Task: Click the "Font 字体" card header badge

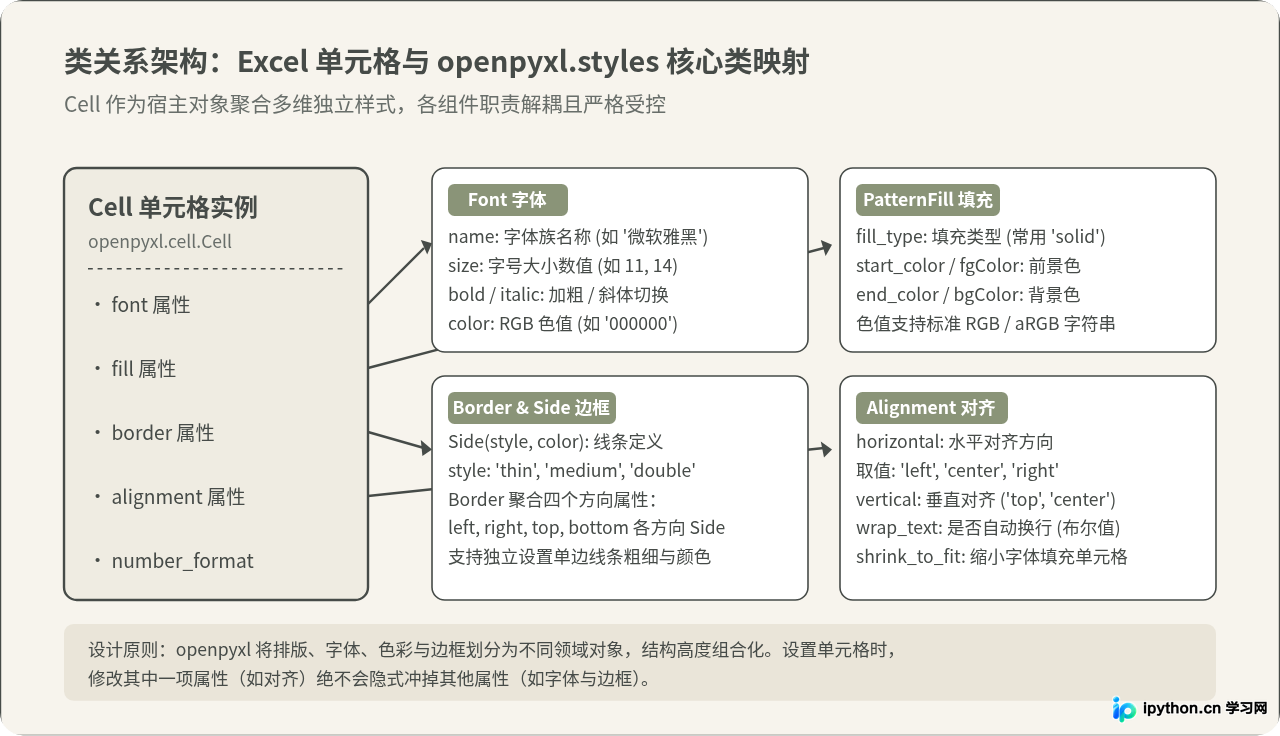Action: [507, 200]
